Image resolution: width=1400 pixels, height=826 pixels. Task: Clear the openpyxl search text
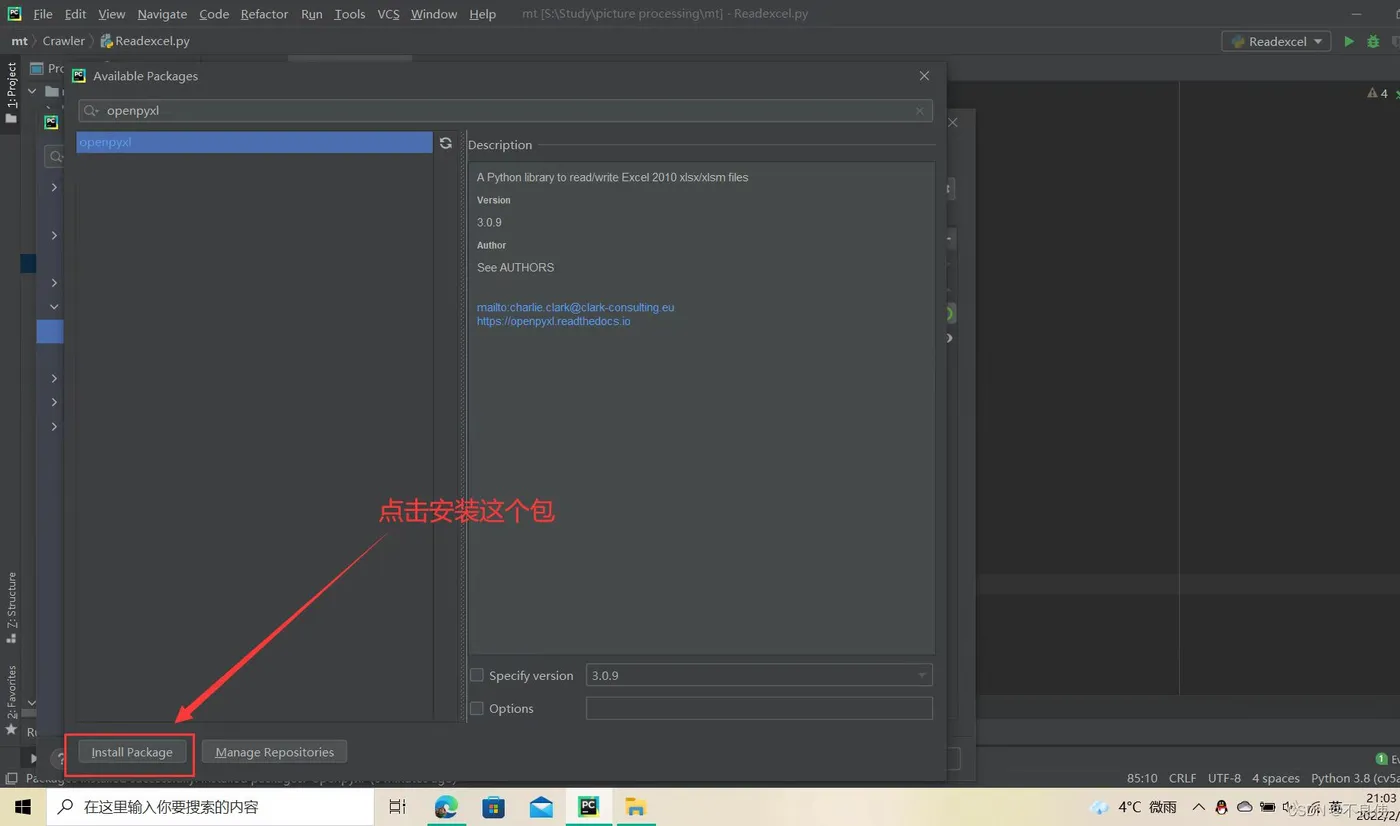click(x=919, y=111)
